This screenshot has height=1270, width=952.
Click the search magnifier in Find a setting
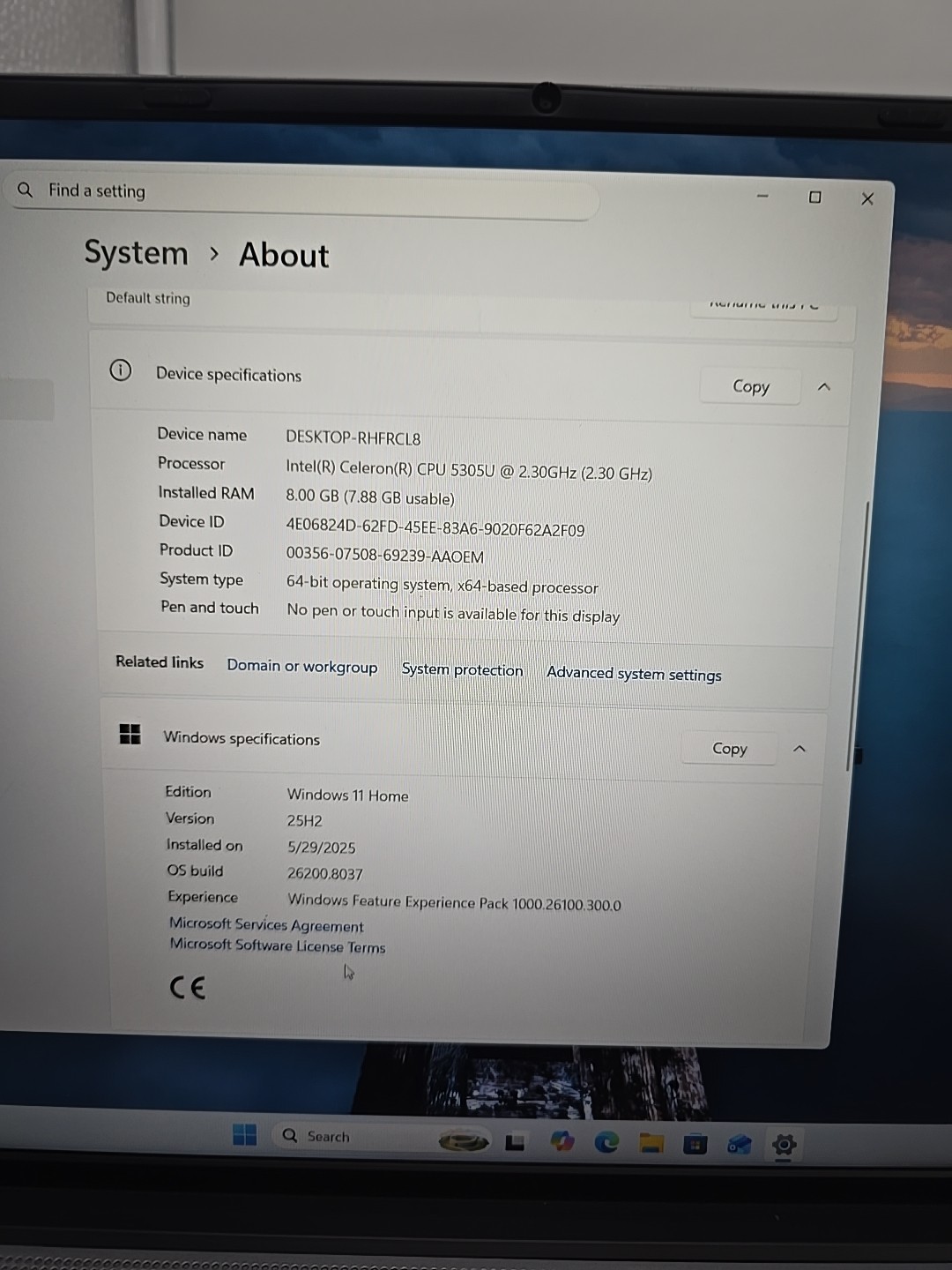tap(26, 190)
